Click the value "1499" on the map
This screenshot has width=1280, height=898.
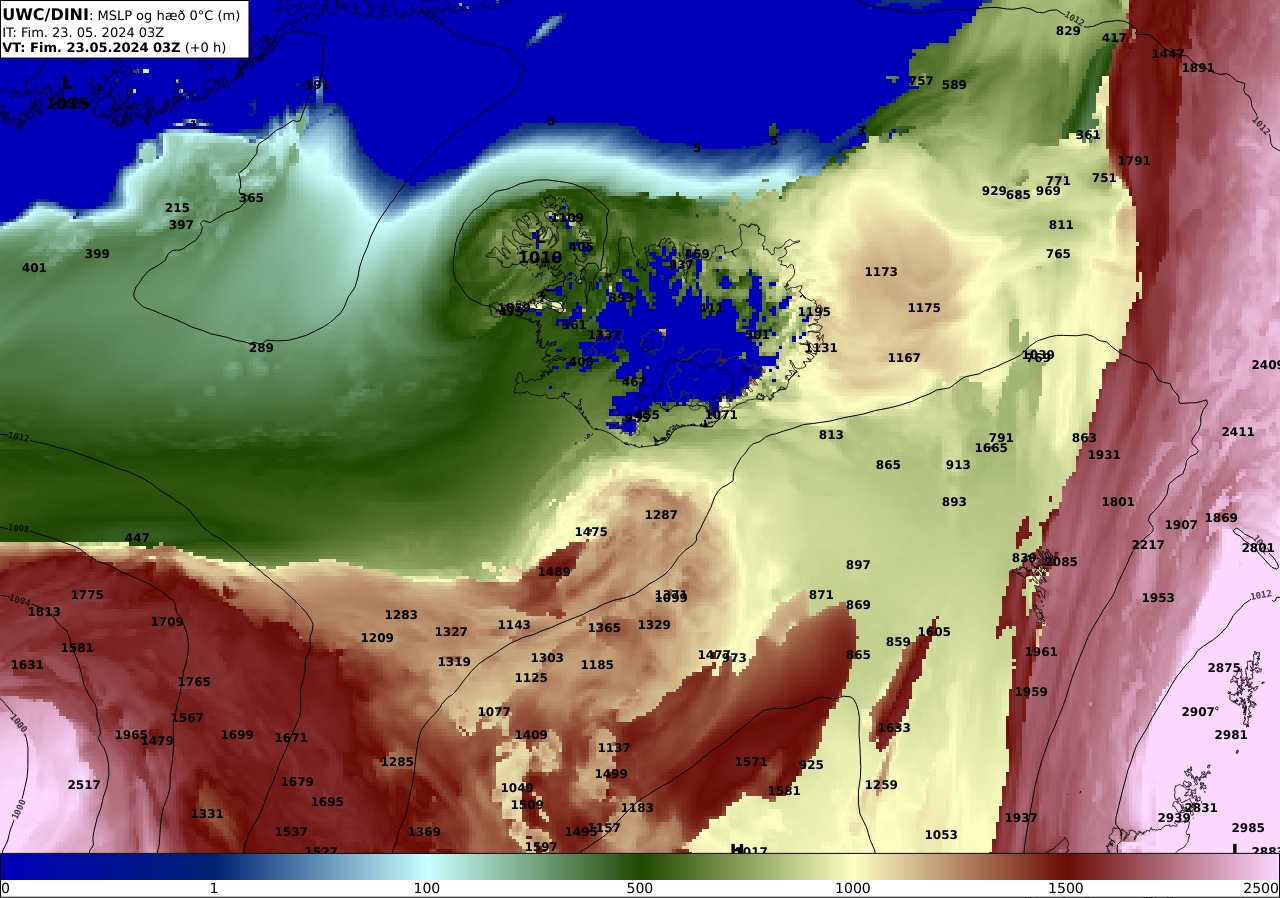pyautogui.click(x=611, y=774)
